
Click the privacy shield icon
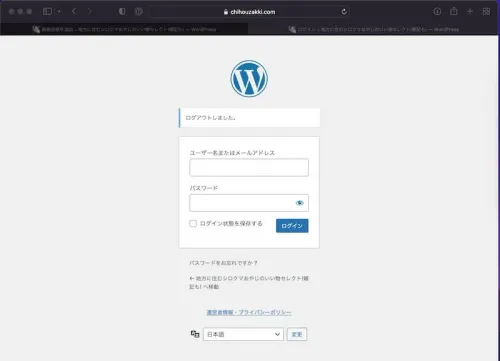122,12
